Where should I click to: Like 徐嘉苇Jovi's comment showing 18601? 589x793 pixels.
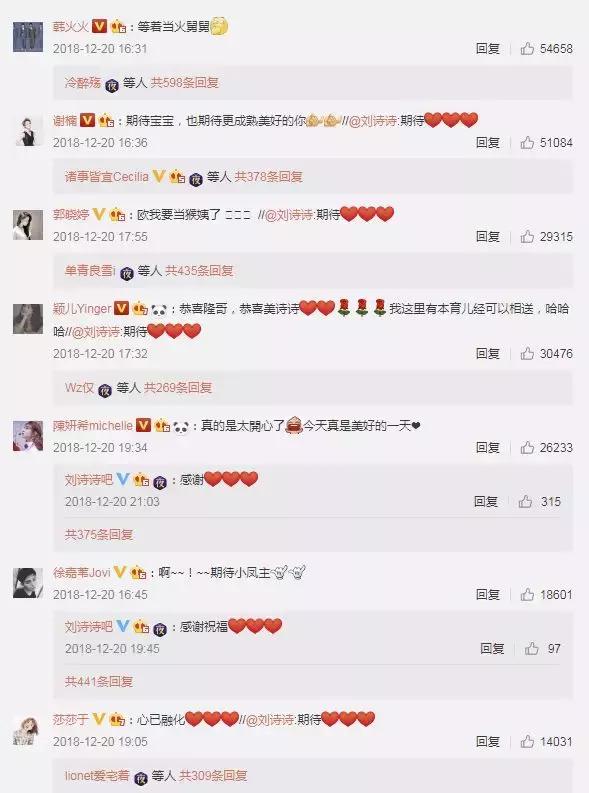tap(527, 595)
